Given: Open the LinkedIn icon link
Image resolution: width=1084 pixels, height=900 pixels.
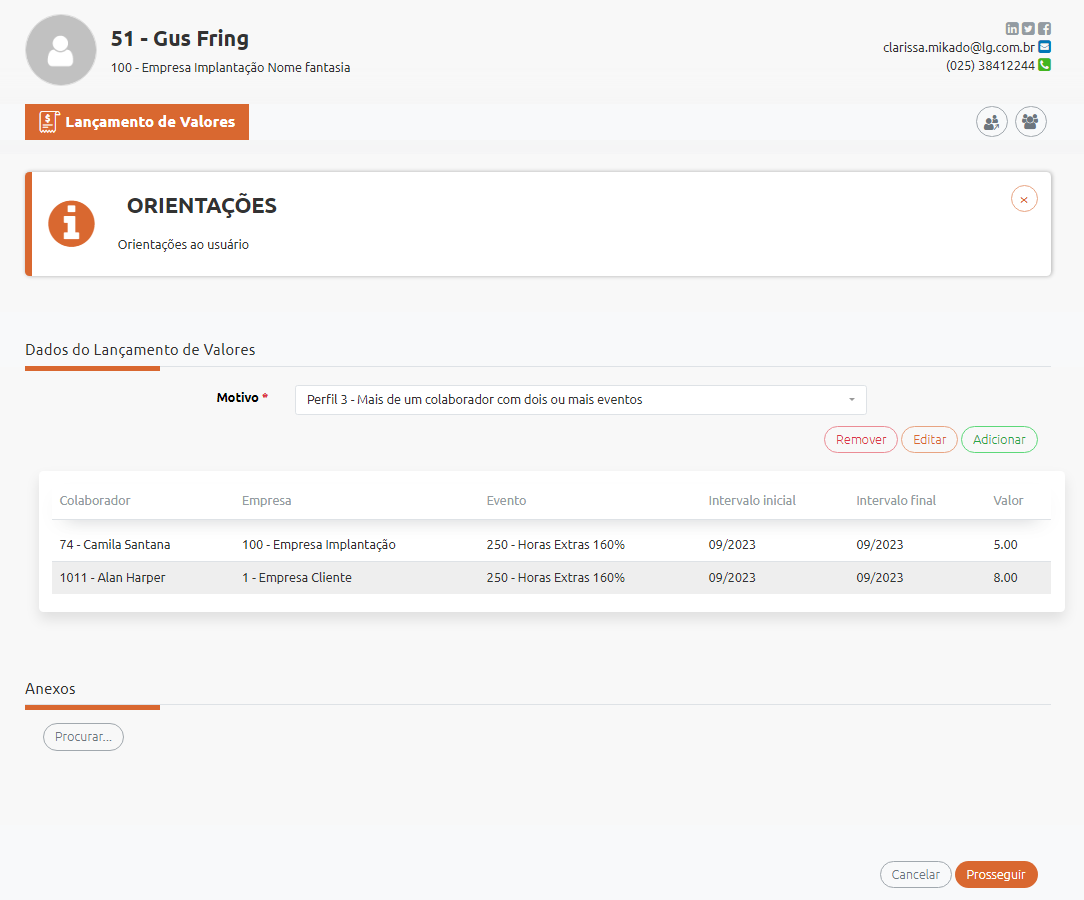Looking at the screenshot, I should pyautogui.click(x=1012, y=28).
